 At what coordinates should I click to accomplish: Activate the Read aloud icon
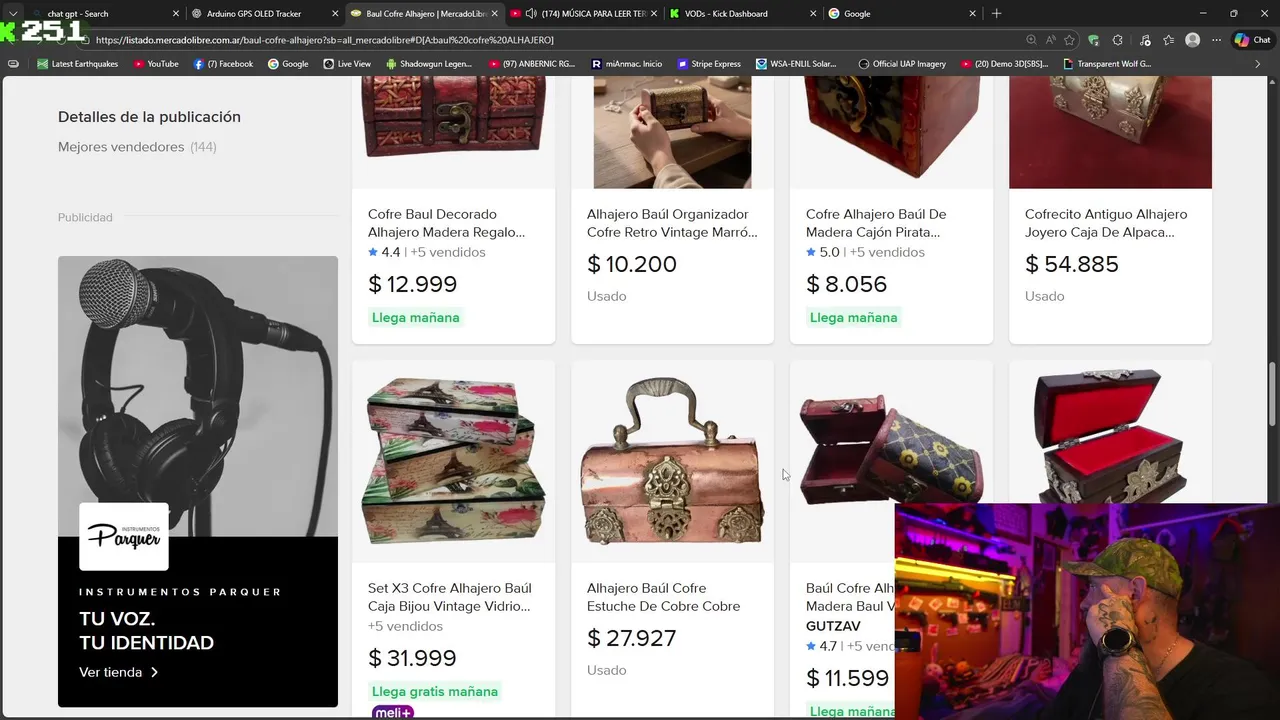(1051, 40)
